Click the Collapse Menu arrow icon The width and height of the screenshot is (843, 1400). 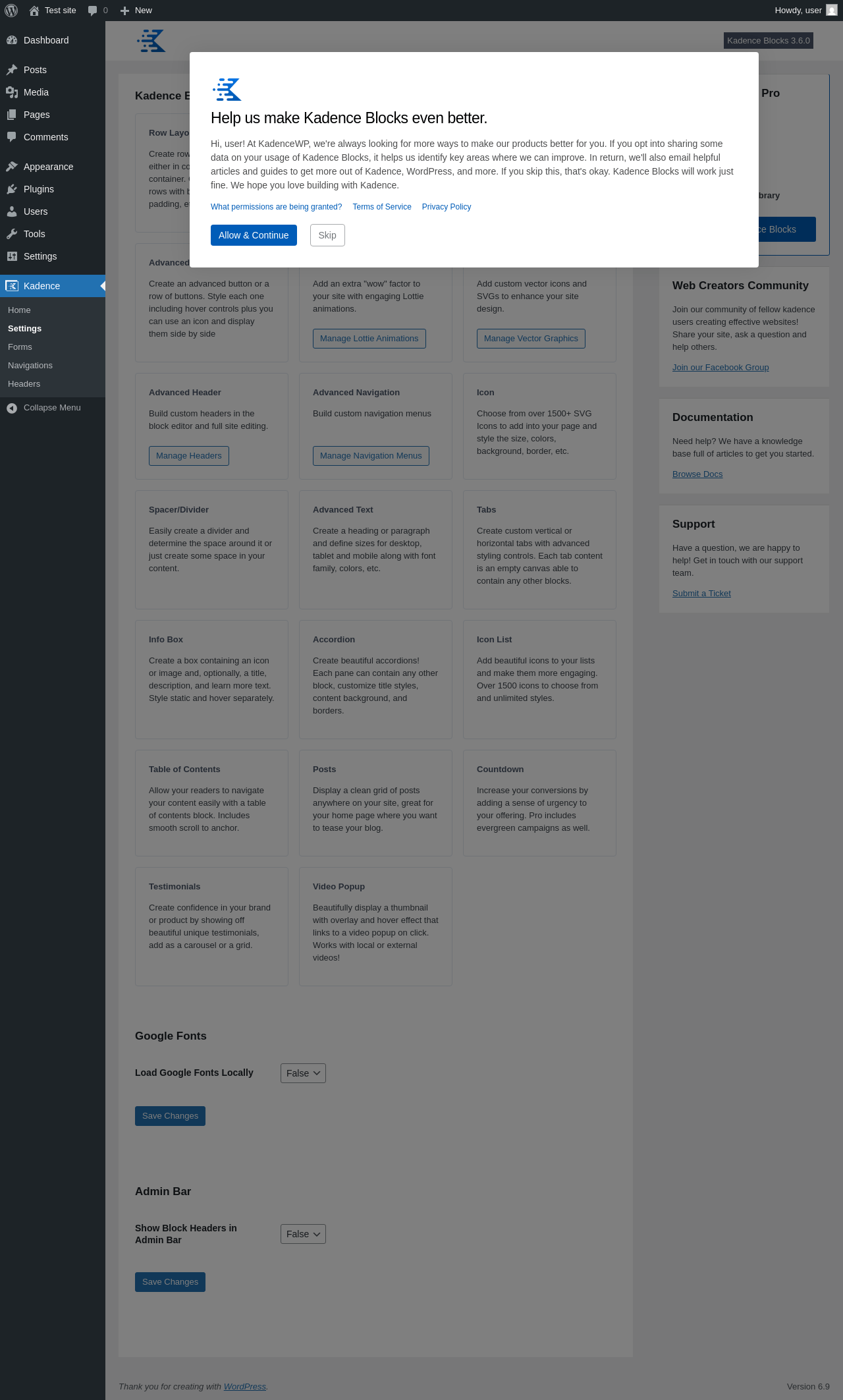pos(12,408)
